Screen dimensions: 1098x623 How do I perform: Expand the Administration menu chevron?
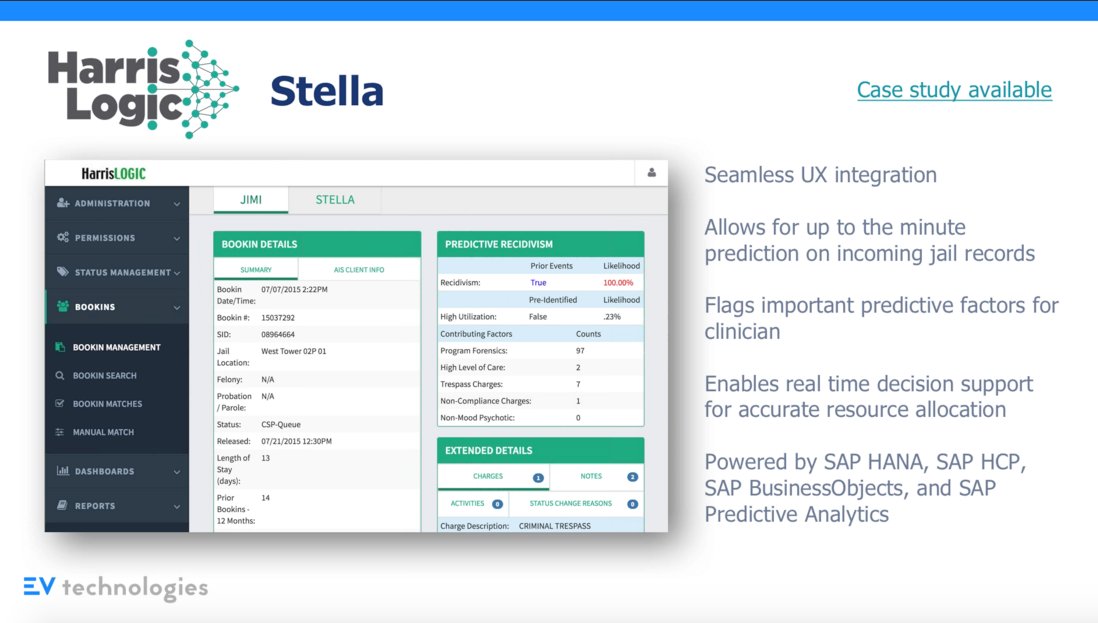176,204
